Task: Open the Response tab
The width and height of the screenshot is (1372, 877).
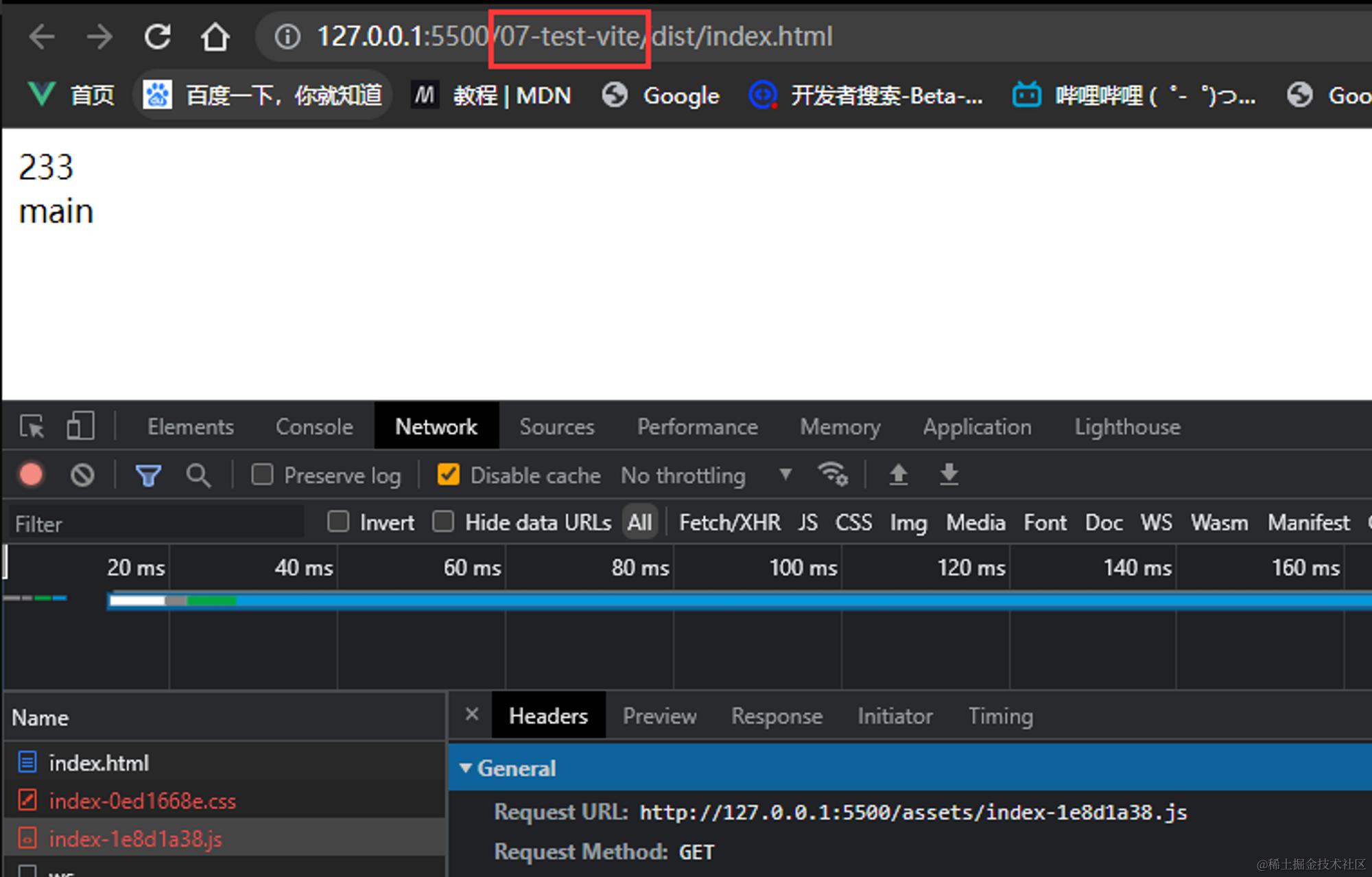Action: [x=777, y=716]
